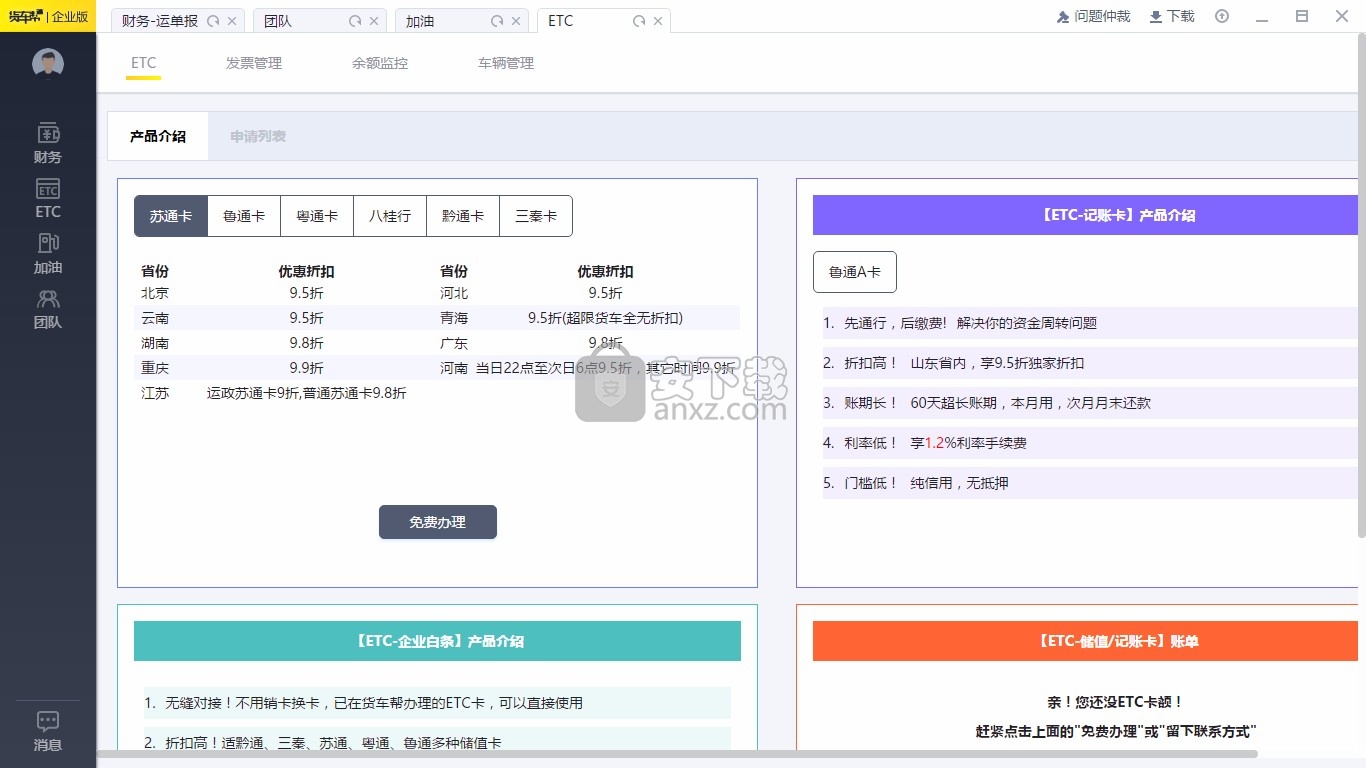
Task: Click 9.5折(超限货车全无折扣) discount text
Action: pos(605,318)
